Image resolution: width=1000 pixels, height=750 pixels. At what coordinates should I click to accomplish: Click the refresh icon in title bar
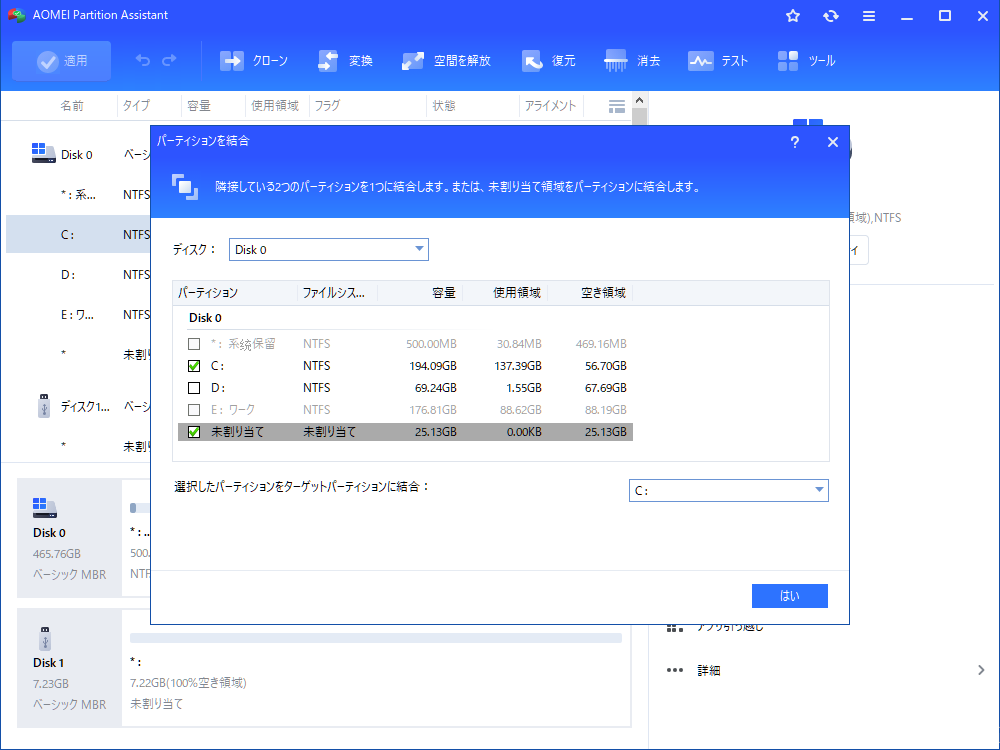click(x=830, y=15)
